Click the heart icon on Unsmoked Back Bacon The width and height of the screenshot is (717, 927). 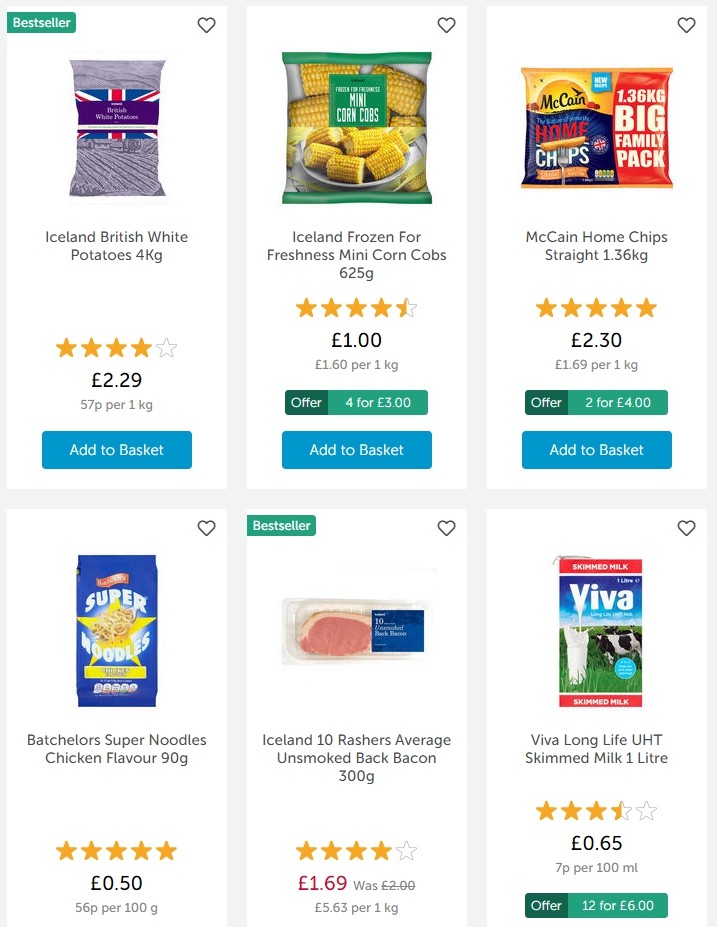446,528
